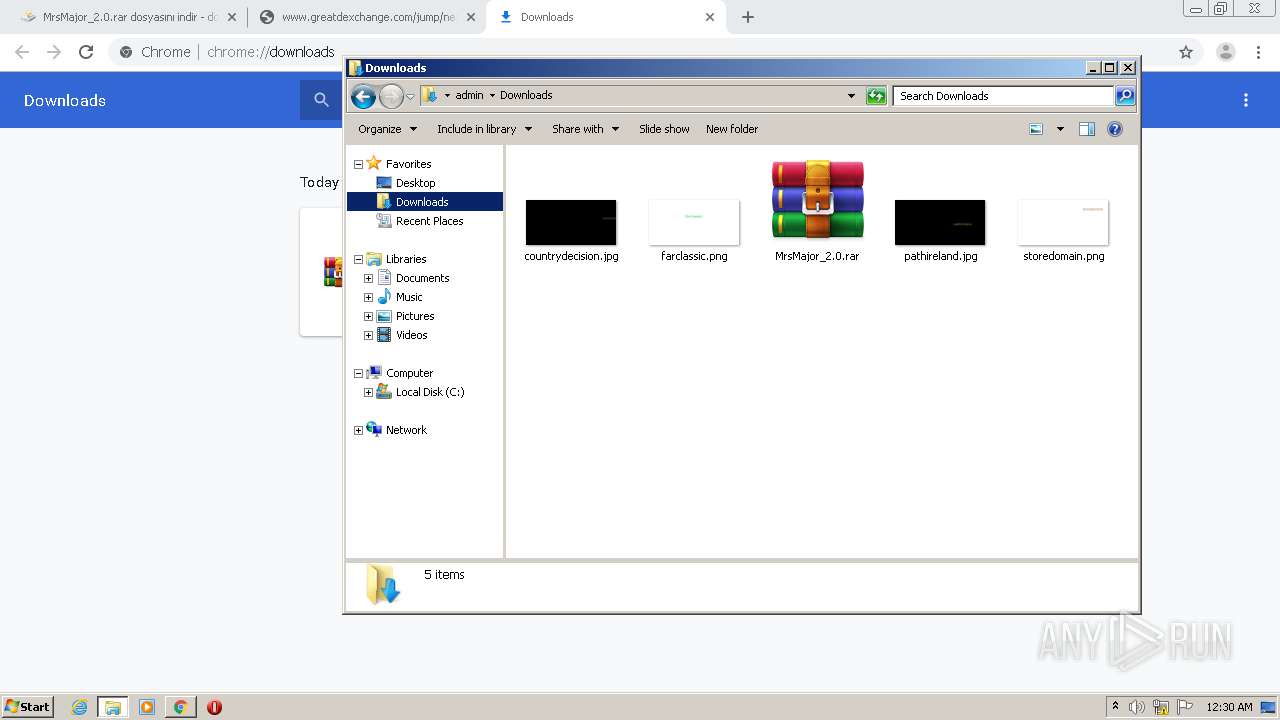Viewport: 1280px width, 720px height.
Task: Click the Change your view icon
Action: 1036,129
